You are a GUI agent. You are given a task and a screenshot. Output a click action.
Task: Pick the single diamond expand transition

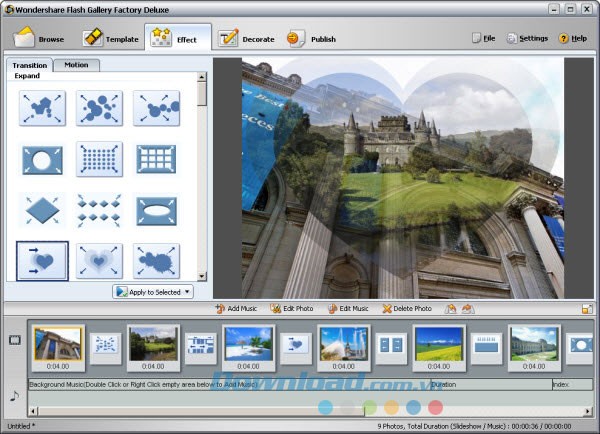click(42, 209)
